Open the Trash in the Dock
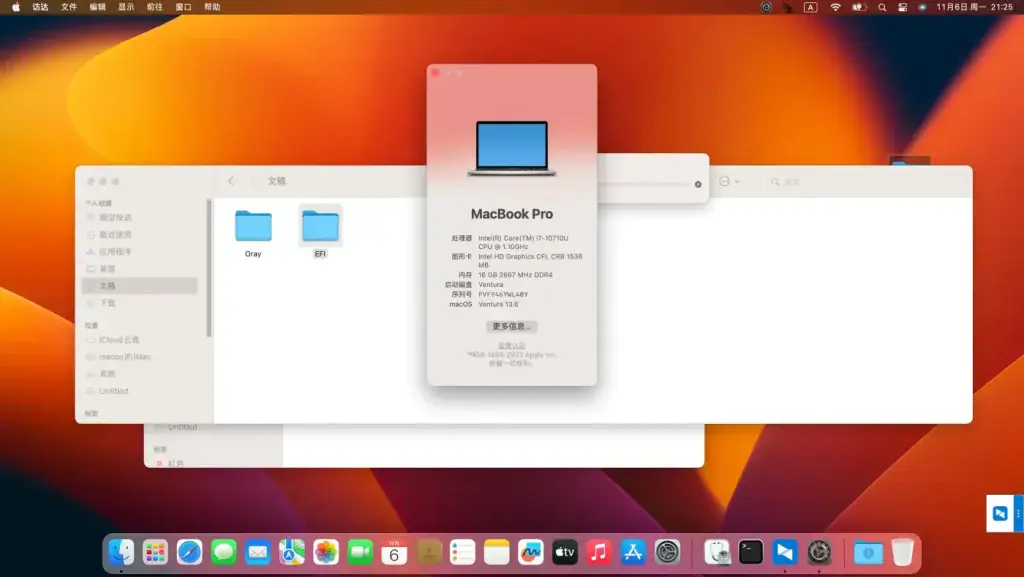This screenshot has width=1024, height=577. pyautogui.click(x=903, y=553)
